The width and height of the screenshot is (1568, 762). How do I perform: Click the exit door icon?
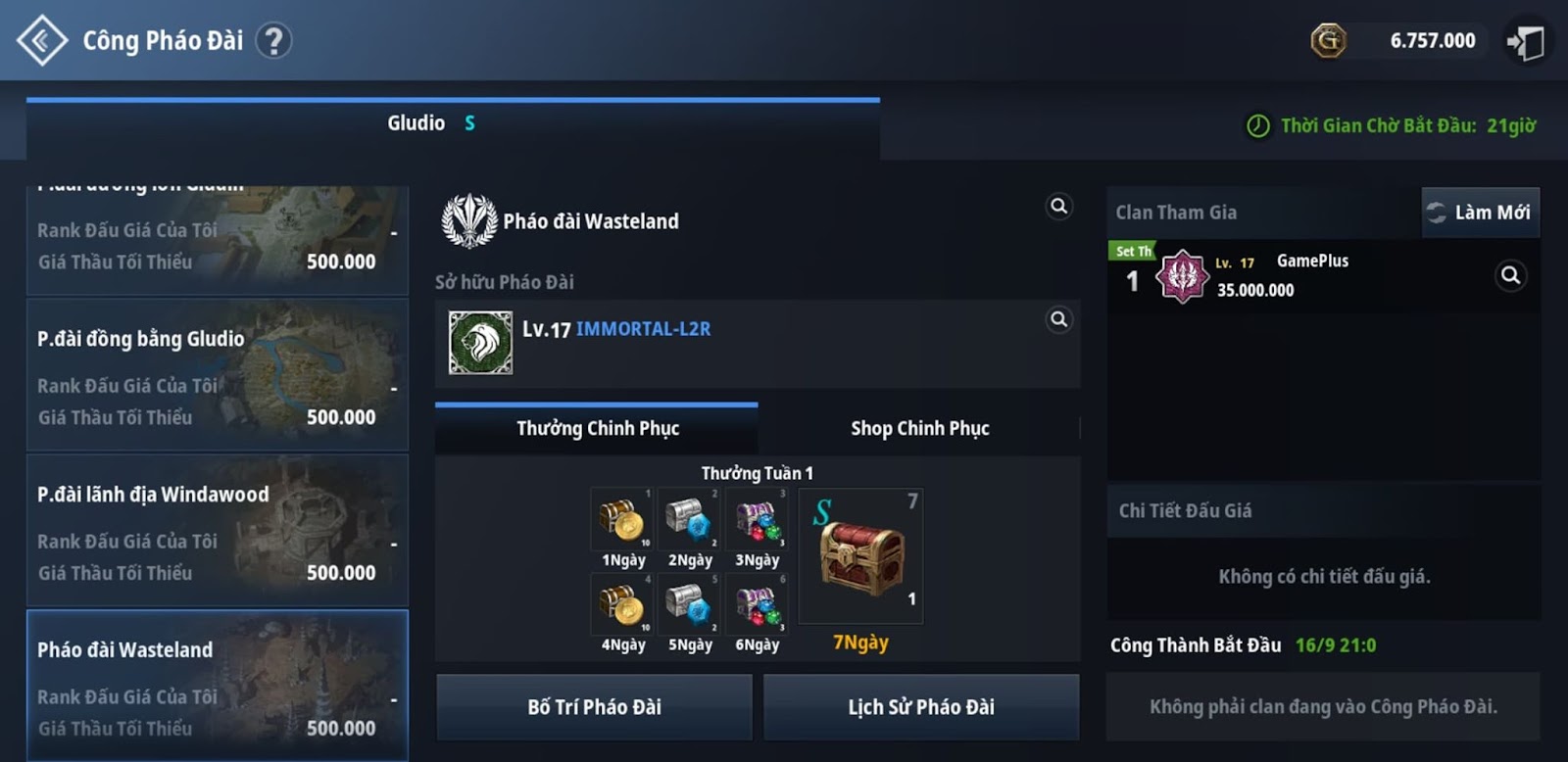click(x=1526, y=41)
